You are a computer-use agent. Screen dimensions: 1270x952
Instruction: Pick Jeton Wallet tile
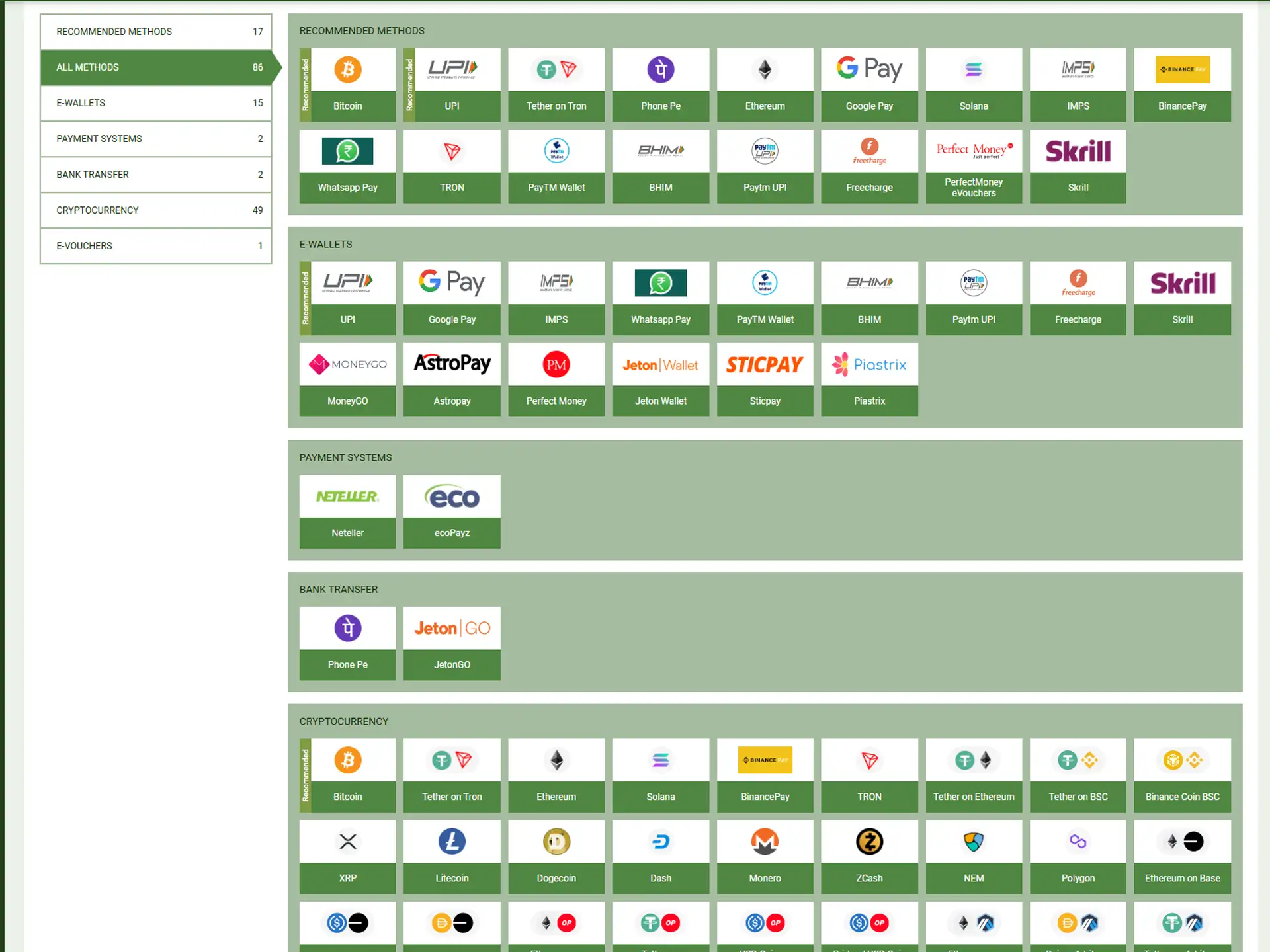point(661,379)
